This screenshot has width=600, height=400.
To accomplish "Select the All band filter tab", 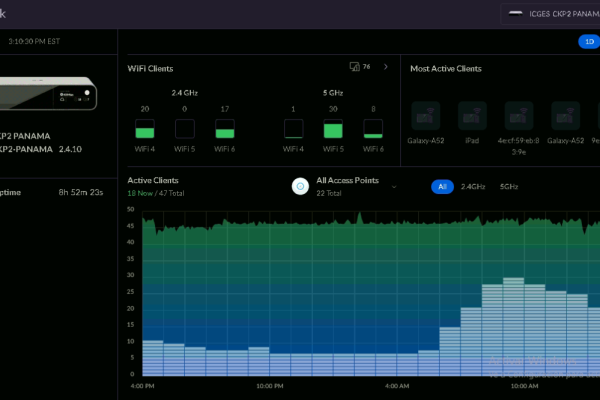I will click(442, 187).
